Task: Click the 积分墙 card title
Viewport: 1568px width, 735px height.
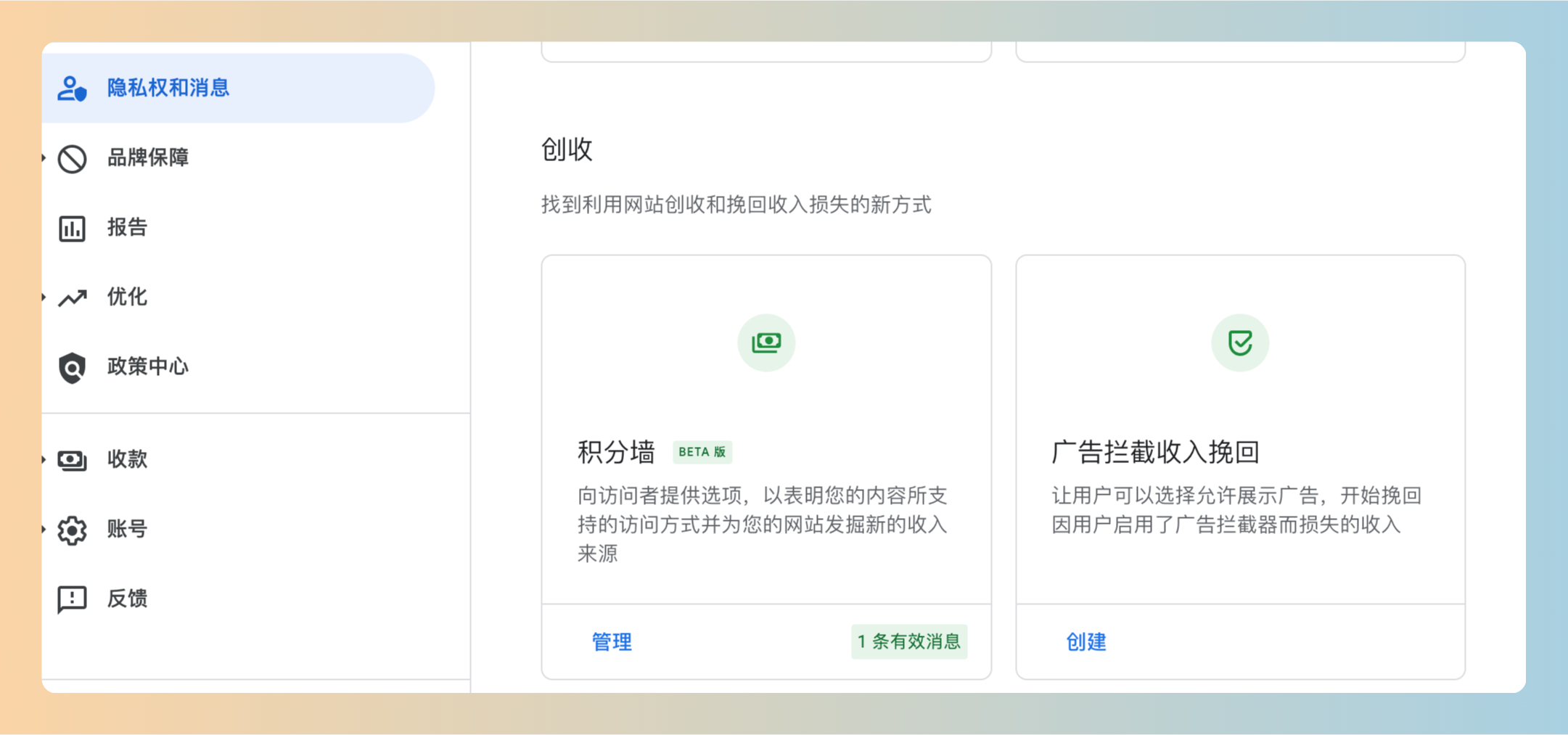Action: [x=616, y=452]
